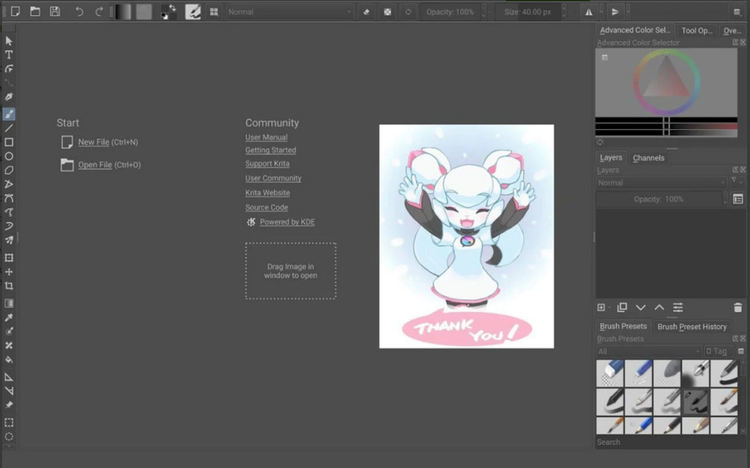Undo the last action
Screen dimensions: 750x468
click(x=79, y=11)
